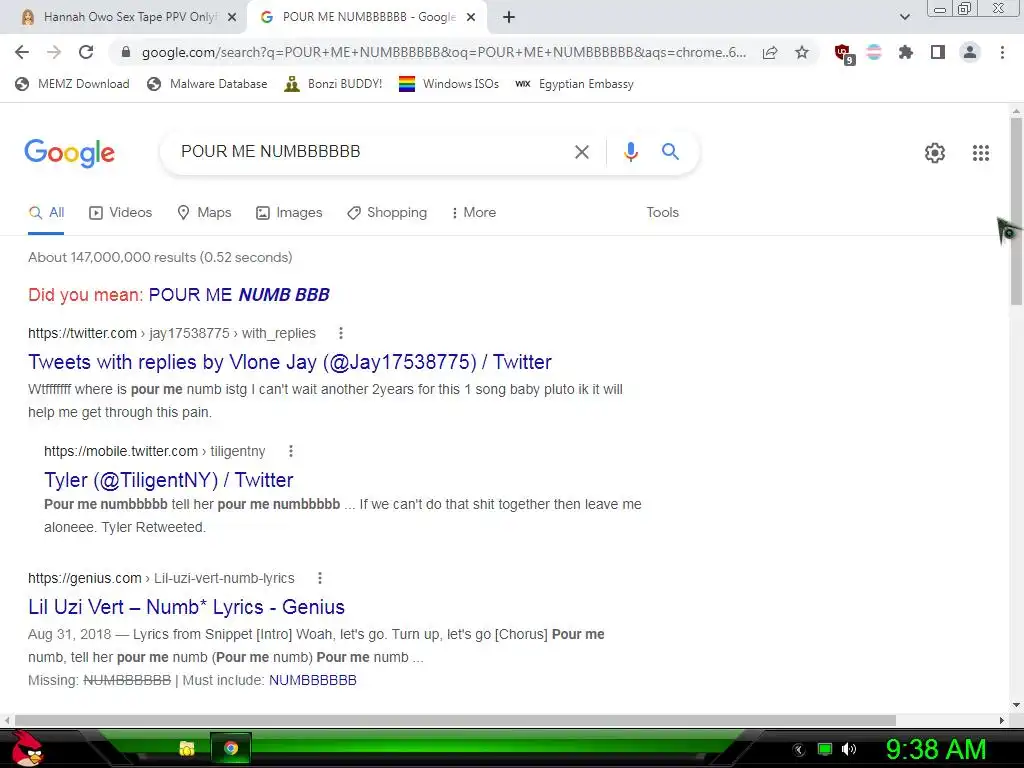
Task: Open uBlock Origin extension icon
Action: 843,54
